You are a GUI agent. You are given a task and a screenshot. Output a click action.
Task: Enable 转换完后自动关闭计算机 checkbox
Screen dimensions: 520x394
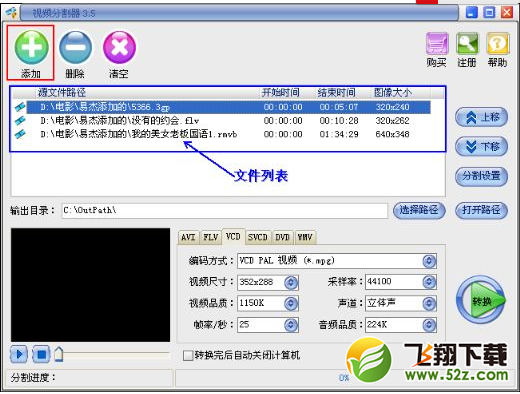(188, 356)
